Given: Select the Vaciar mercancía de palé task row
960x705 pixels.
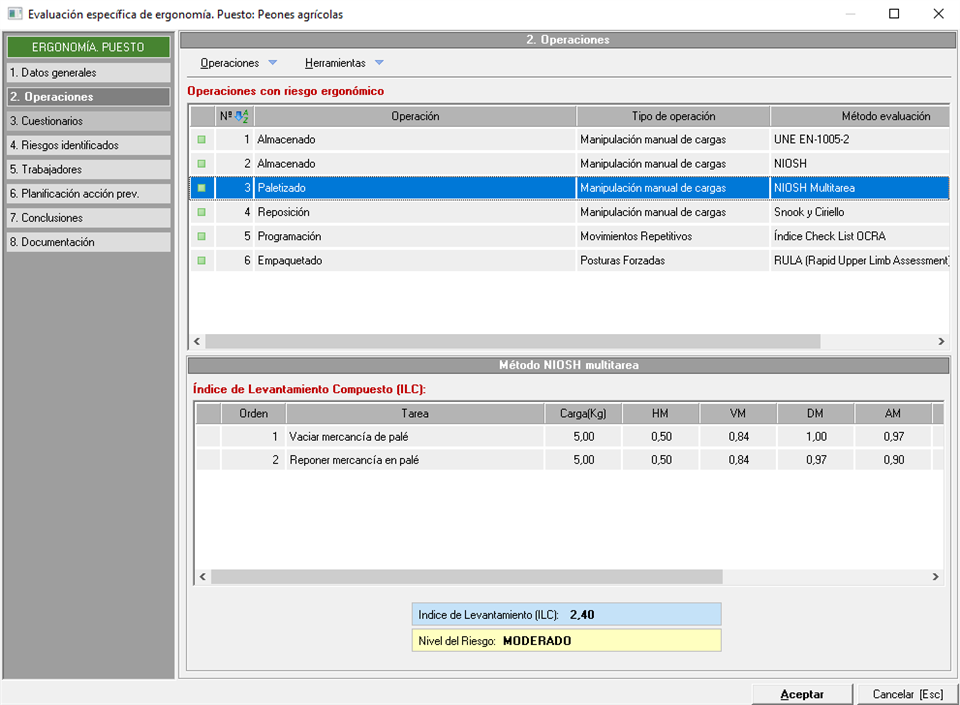Looking at the screenshot, I should 415,437.
